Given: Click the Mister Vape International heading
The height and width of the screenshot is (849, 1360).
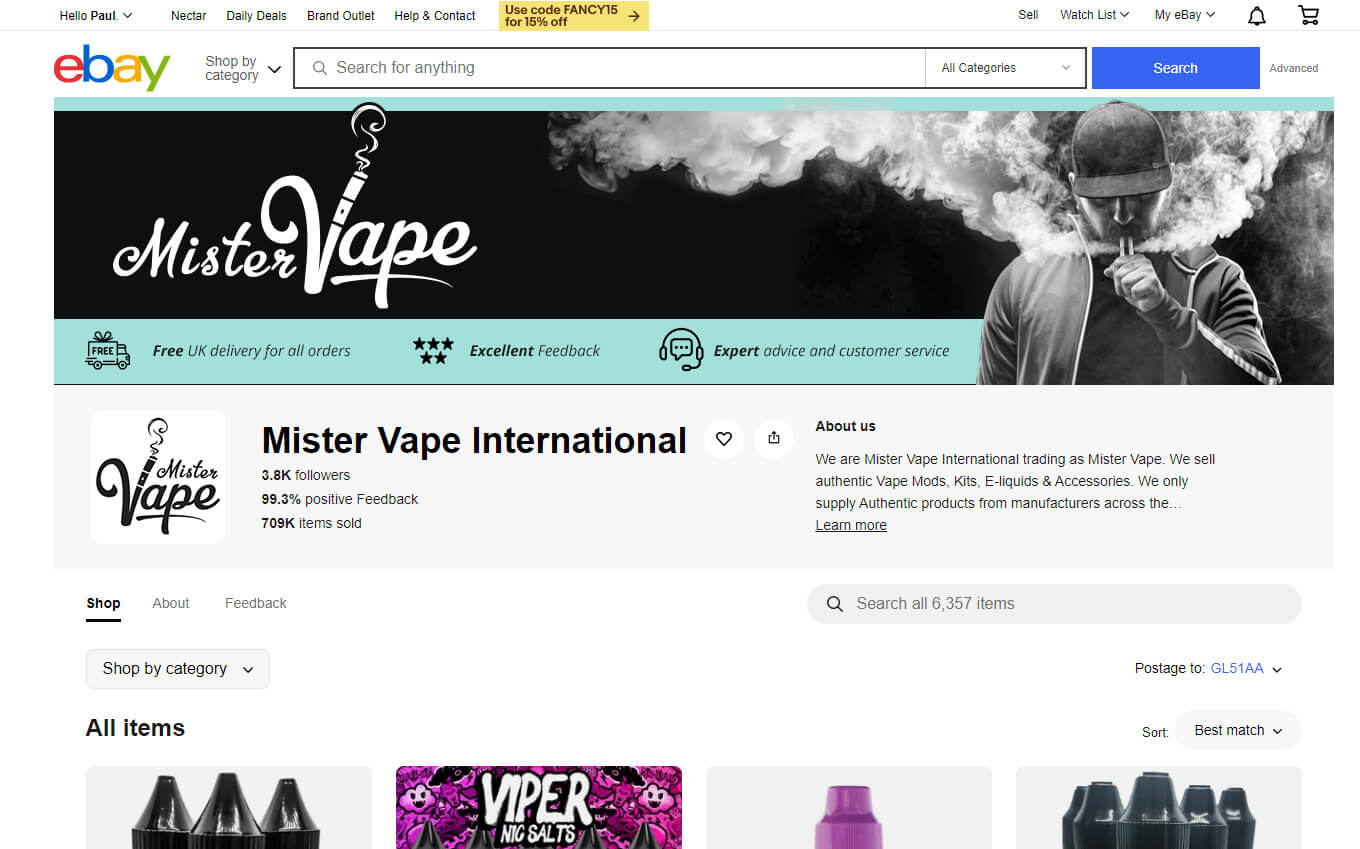Looking at the screenshot, I should (474, 440).
